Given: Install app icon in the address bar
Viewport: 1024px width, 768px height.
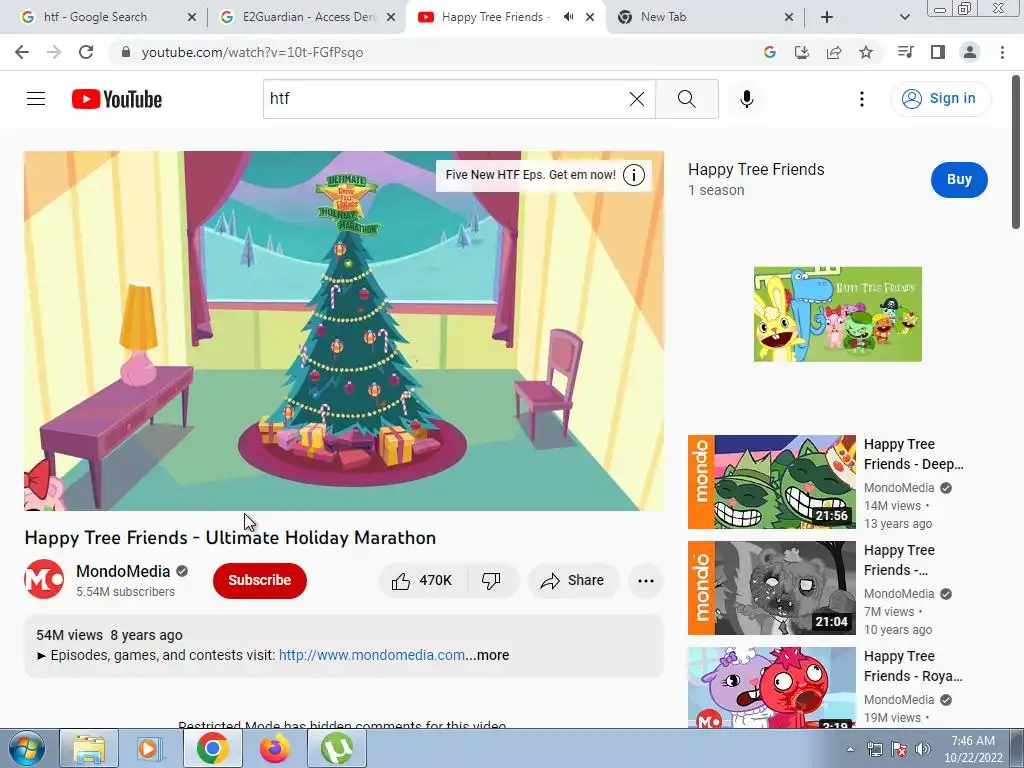Looking at the screenshot, I should [x=801, y=52].
